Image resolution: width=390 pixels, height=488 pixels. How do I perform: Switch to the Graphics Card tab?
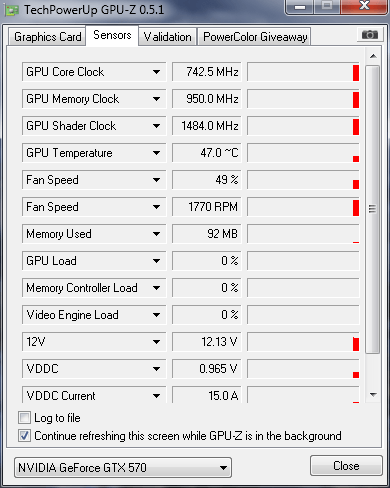pos(47,37)
